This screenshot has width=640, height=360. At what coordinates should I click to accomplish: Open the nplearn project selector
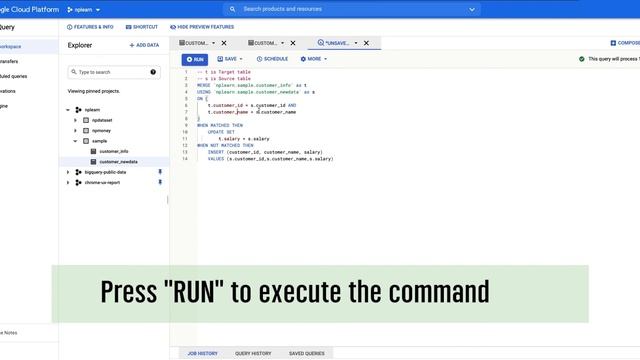pyautogui.click(x=84, y=10)
